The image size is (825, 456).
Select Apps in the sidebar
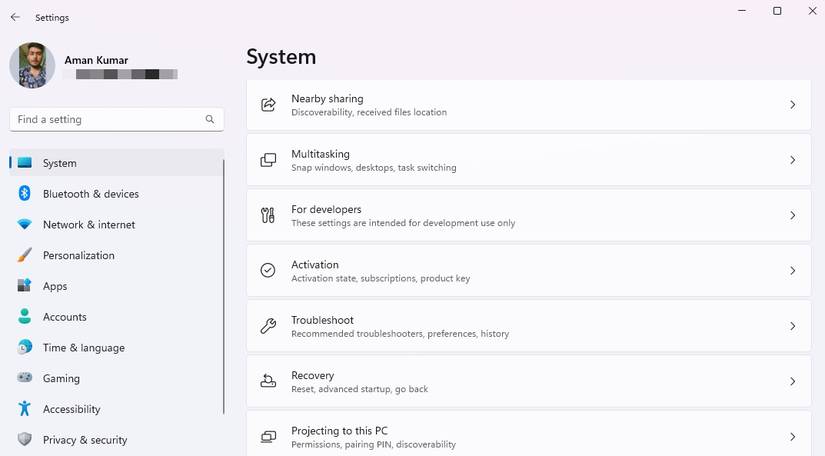point(55,286)
